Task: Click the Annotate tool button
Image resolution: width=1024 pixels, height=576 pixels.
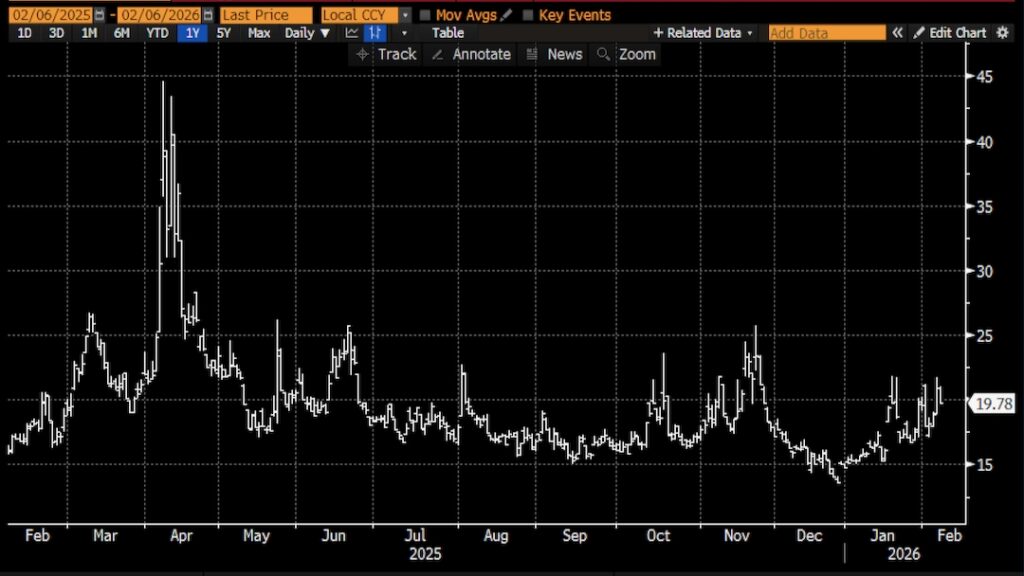Action: click(x=471, y=54)
